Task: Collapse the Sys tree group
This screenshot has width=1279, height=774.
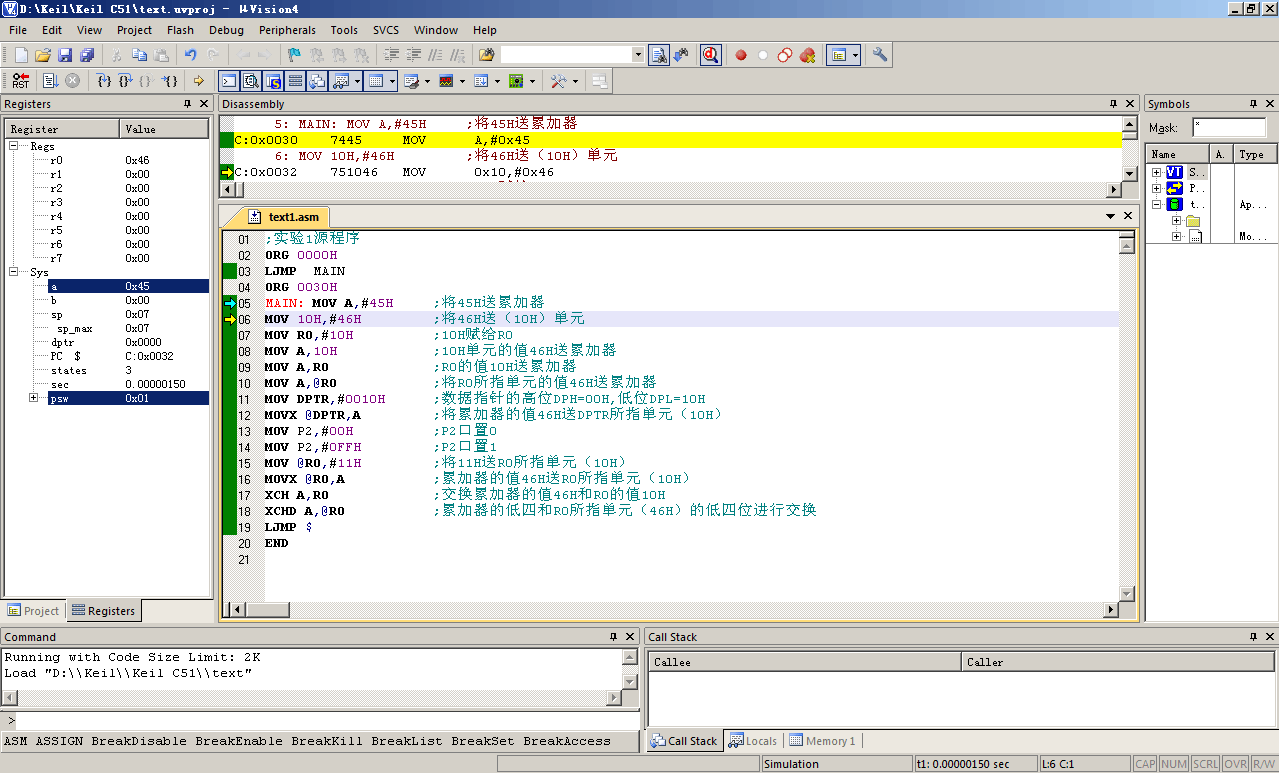Action: click(15, 272)
